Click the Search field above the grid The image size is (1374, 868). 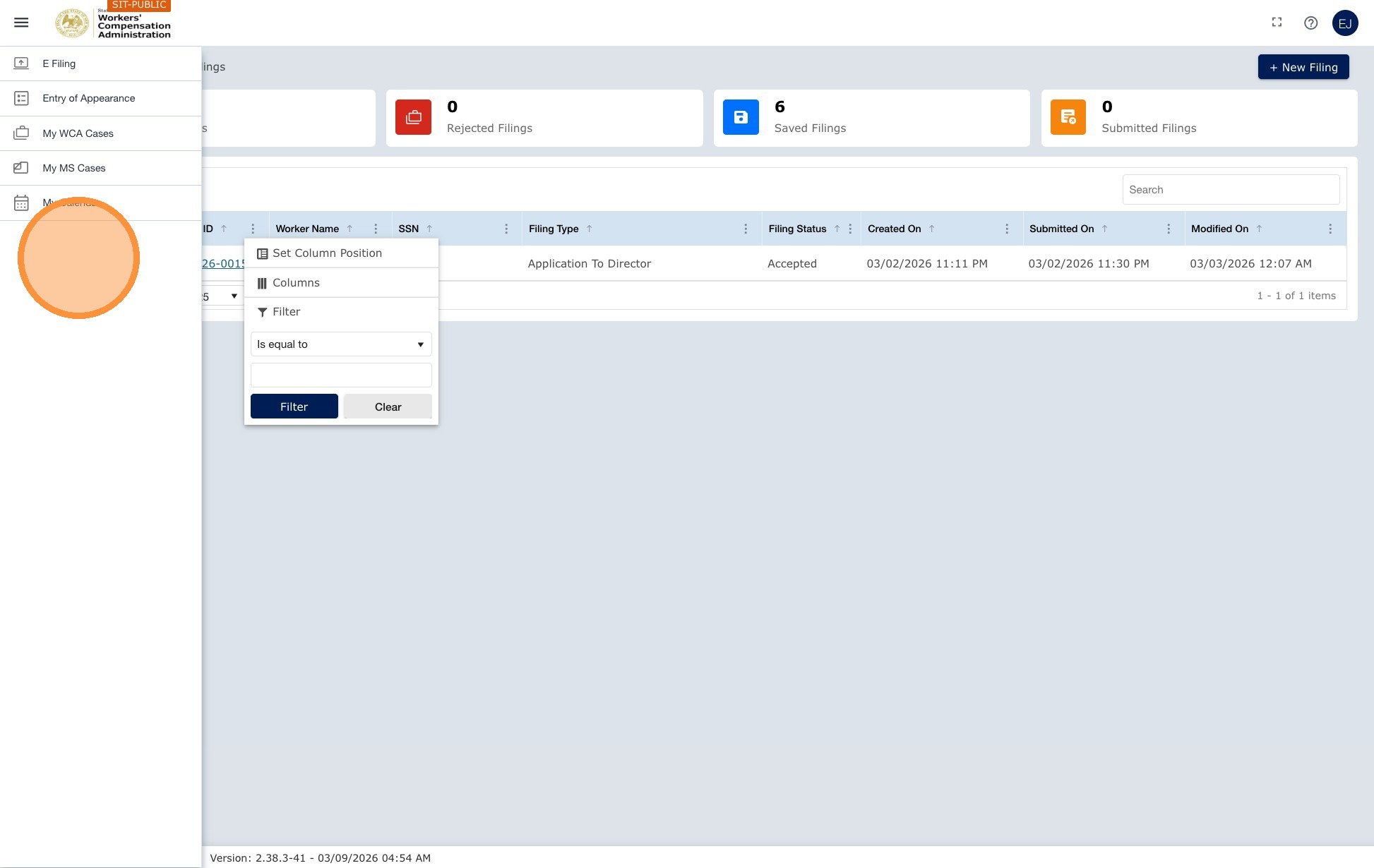1231,190
